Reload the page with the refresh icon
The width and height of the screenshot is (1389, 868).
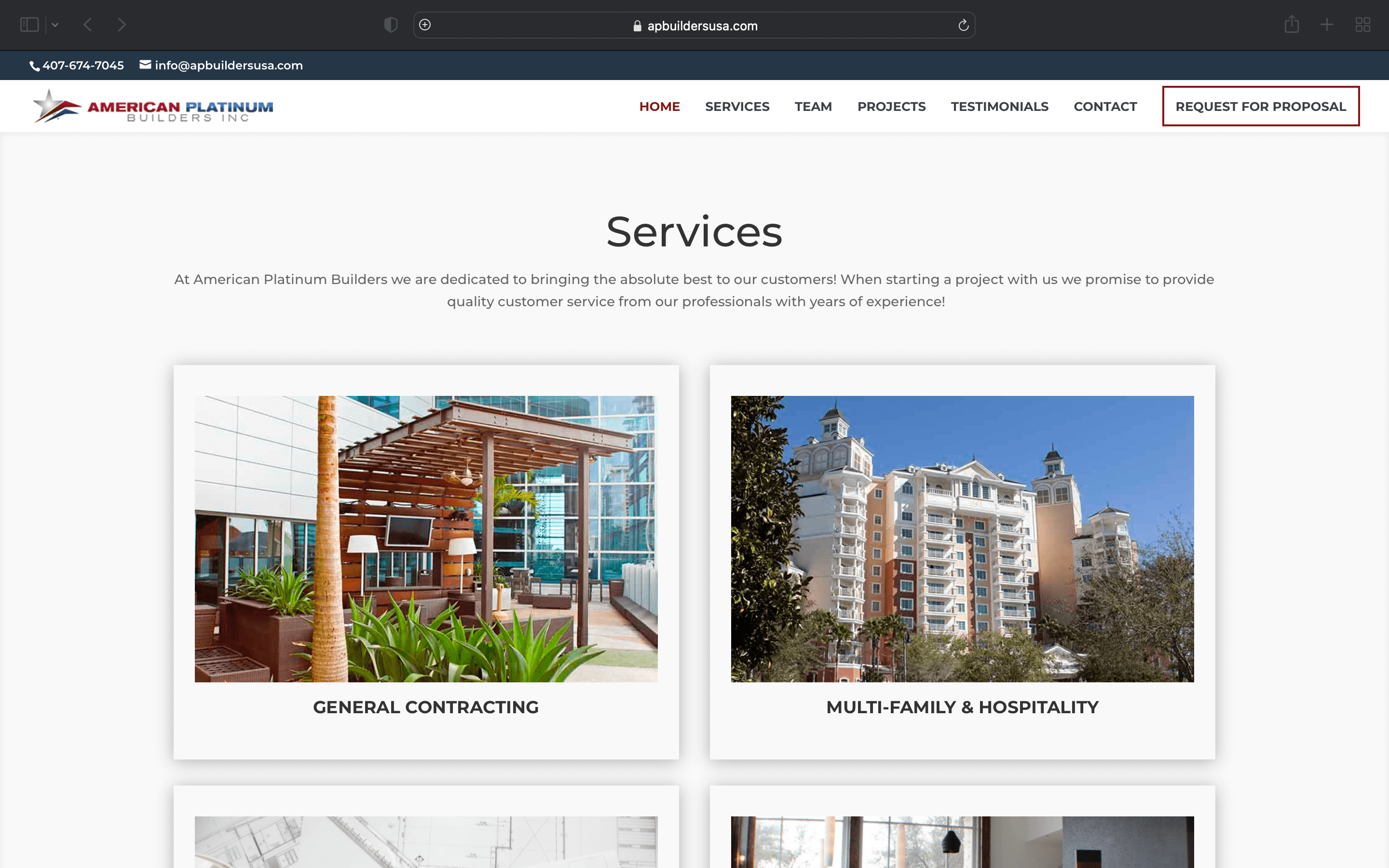point(963,25)
